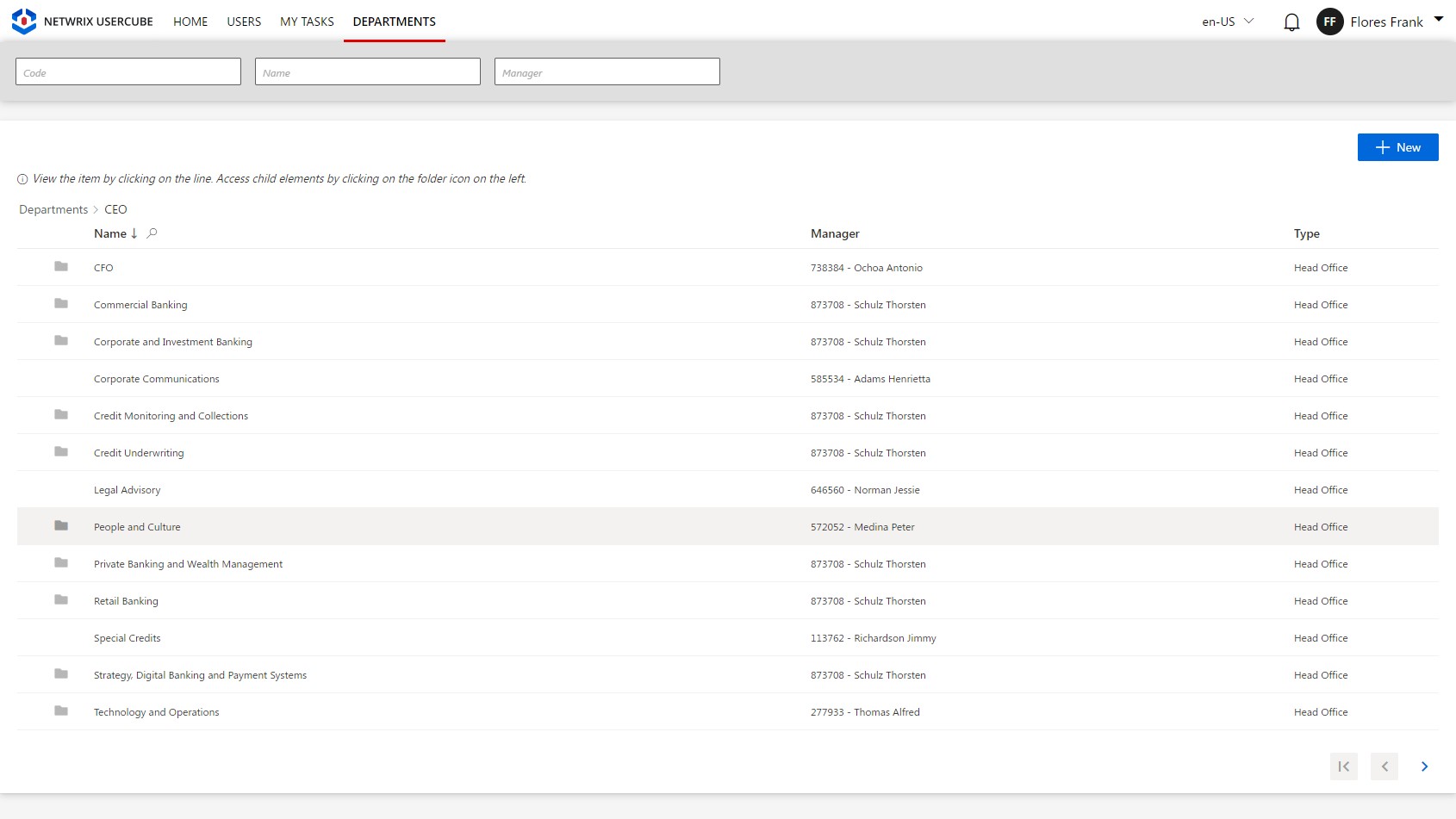
Task: Jump to first page of the list
Action: coord(1343,766)
